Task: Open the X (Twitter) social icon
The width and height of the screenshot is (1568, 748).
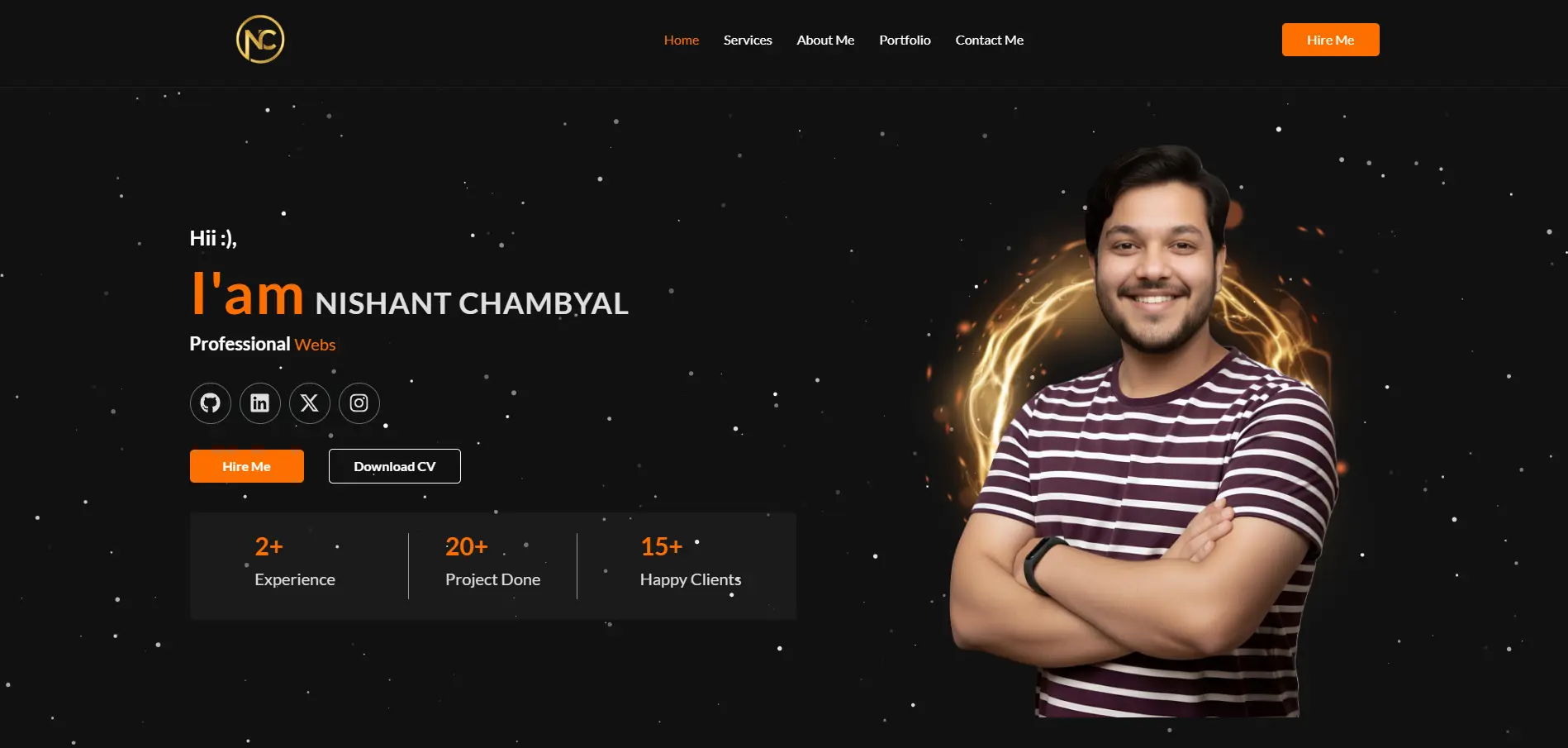Action: coord(310,403)
